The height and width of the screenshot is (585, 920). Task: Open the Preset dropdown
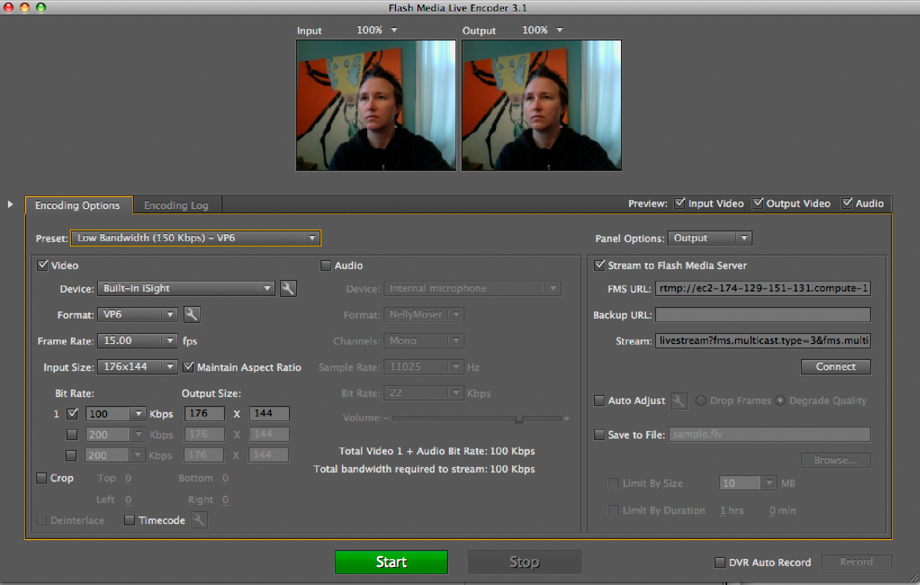coord(196,238)
